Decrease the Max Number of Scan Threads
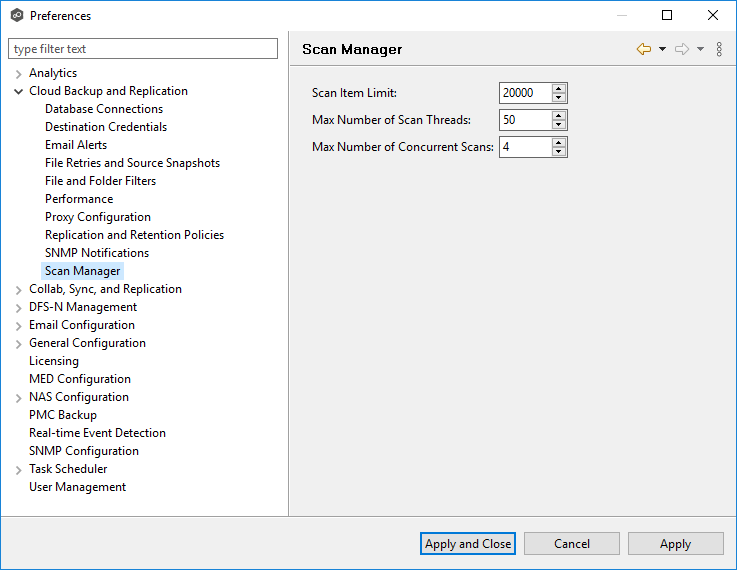This screenshot has width=737, height=570. pos(559,125)
